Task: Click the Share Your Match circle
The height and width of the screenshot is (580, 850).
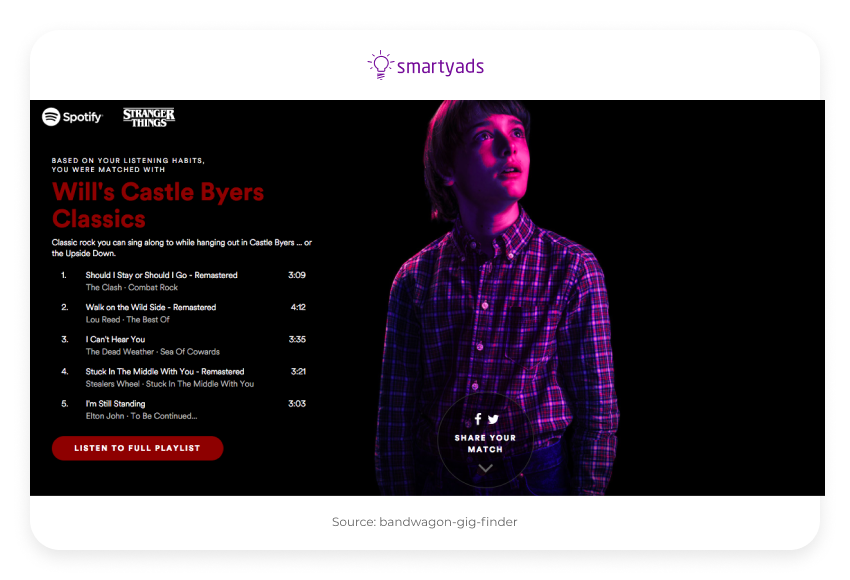Action: click(x=485, y=438)
